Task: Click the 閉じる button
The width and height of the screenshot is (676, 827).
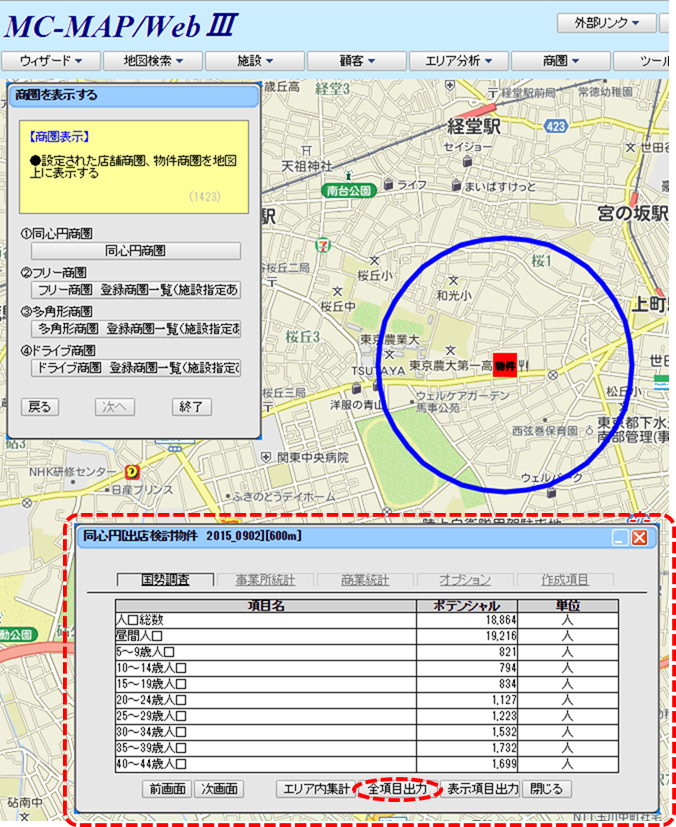Action: tap(546, 789)
